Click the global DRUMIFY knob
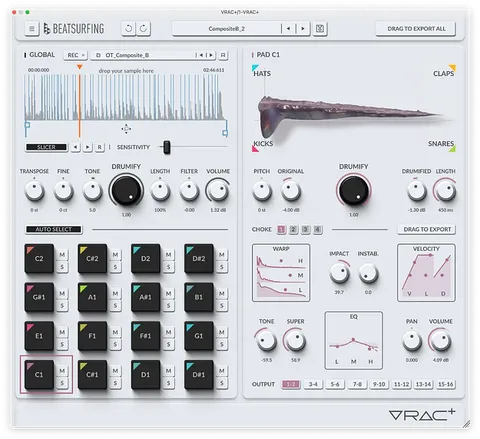The height and width of the screenshot is (439, 480). pyautogui.click(x=126, y=191)
